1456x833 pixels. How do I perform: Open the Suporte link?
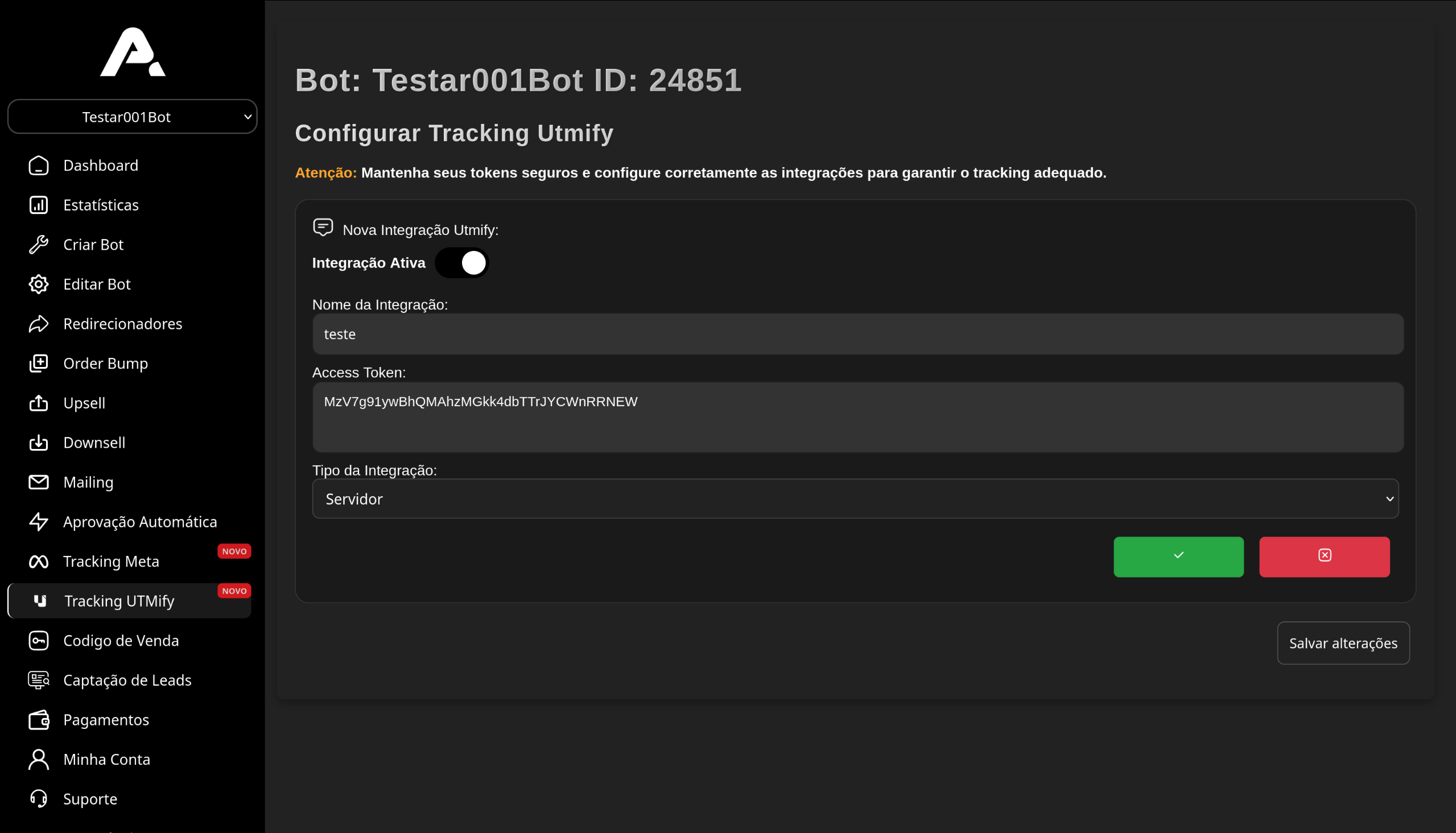pyautogui.click(x=129, y=799)
